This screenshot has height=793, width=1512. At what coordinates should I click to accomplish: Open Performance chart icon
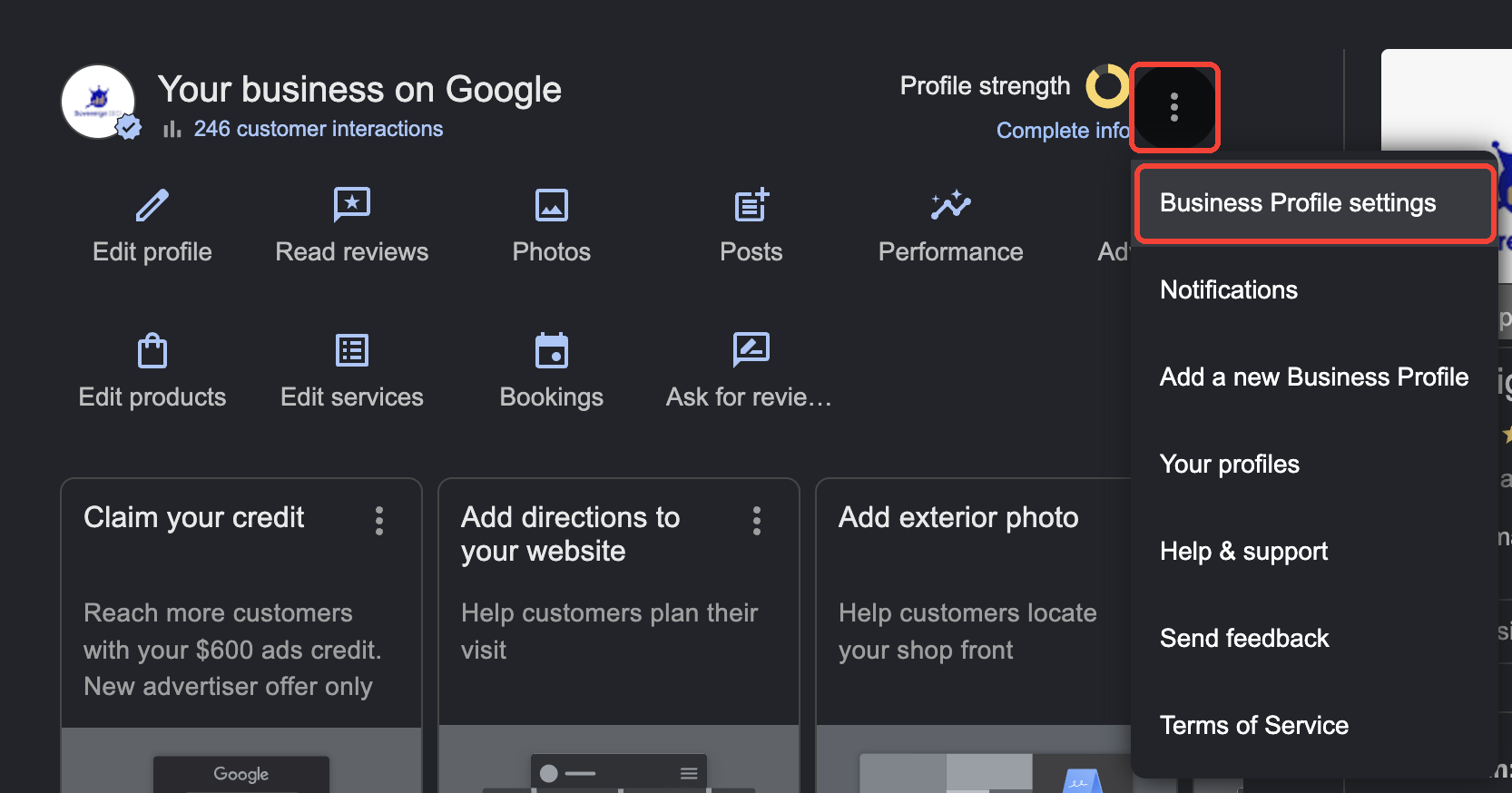click(951, 205)
